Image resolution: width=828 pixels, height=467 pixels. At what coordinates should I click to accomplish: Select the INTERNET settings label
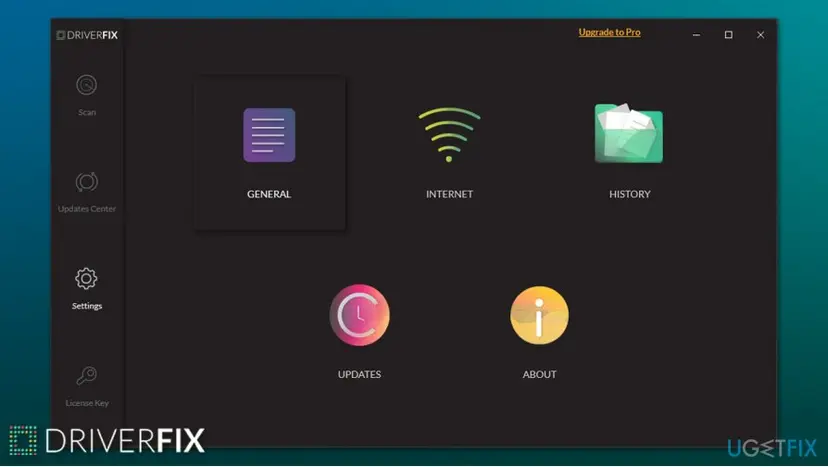[449, 194]
